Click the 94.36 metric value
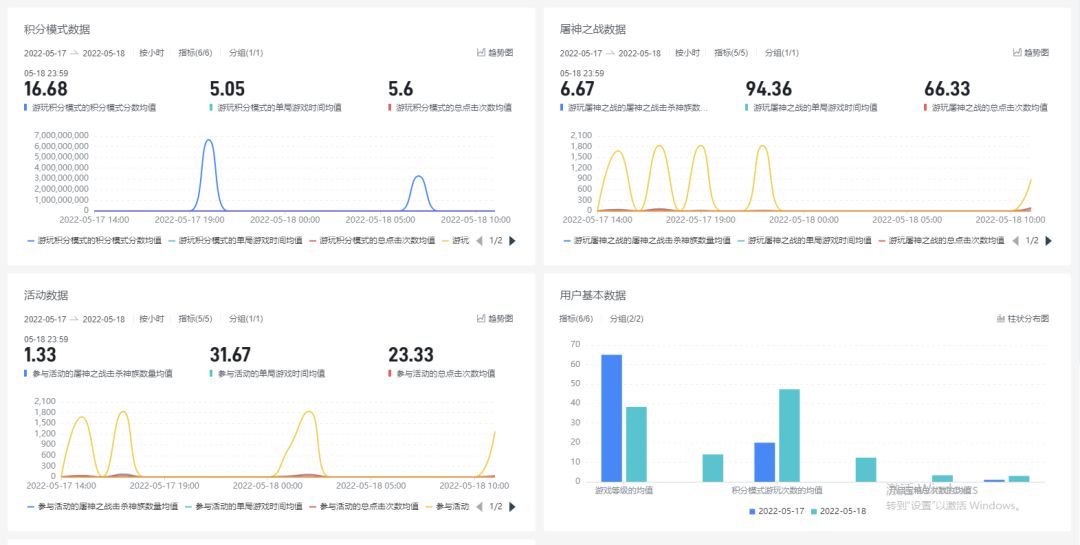The width and height of the screenshot is (1080, 545). tap(769, 89)
